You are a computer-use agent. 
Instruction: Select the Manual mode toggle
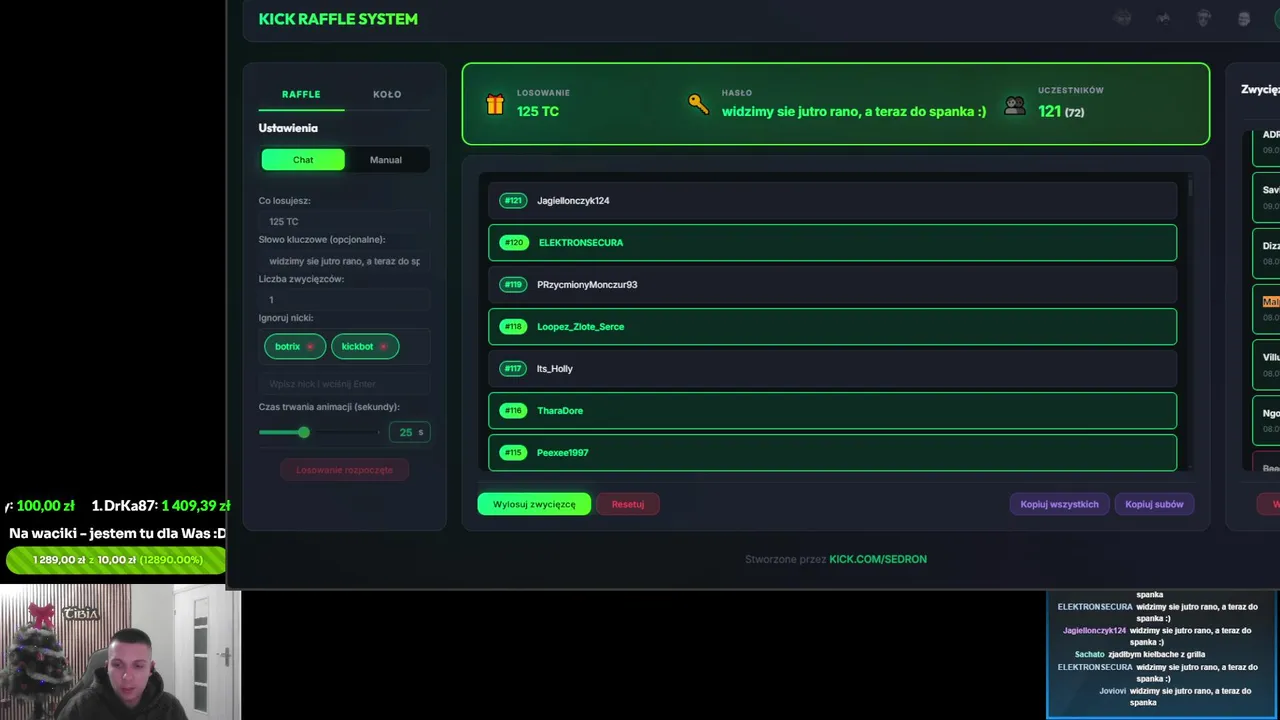point(386,160)
